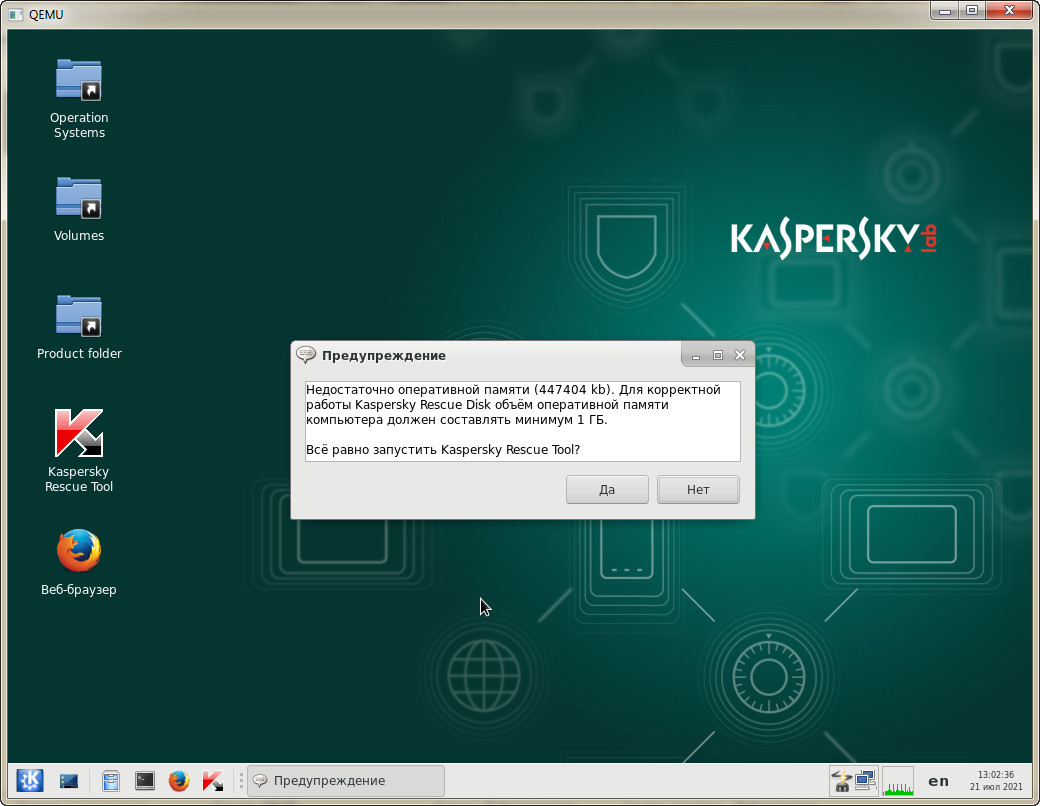Viewport: 1040px width, 806px height.
Task: Click the Да button in warning dialog
Action: tap(607, 490)
